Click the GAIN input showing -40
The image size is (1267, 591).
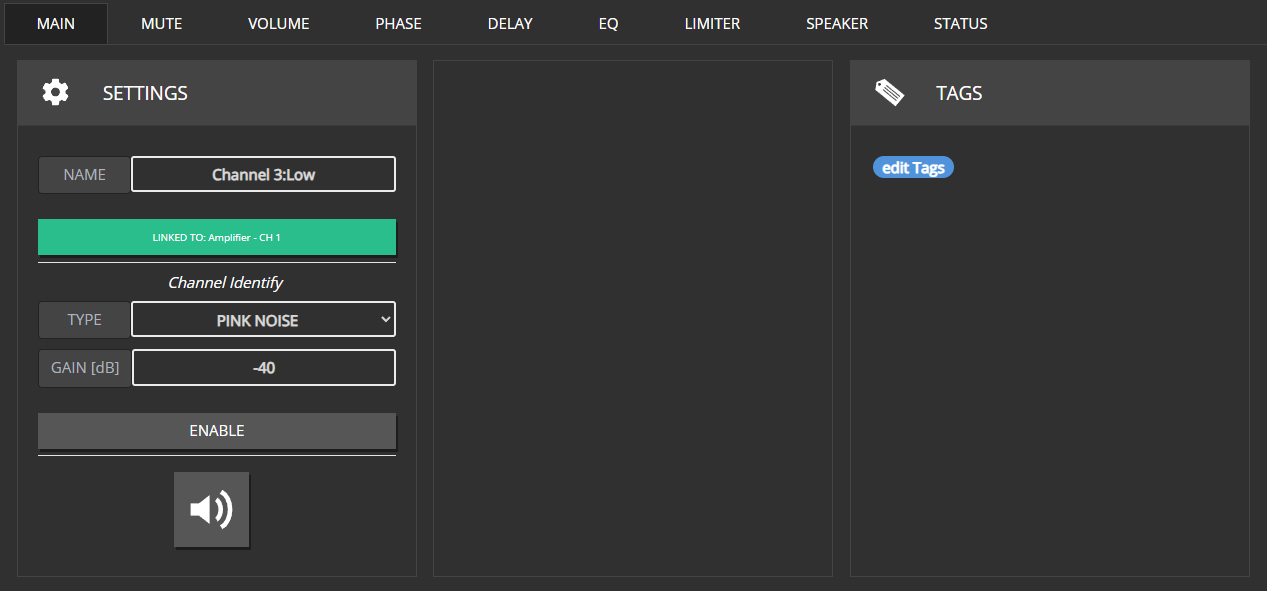point(264,368)
